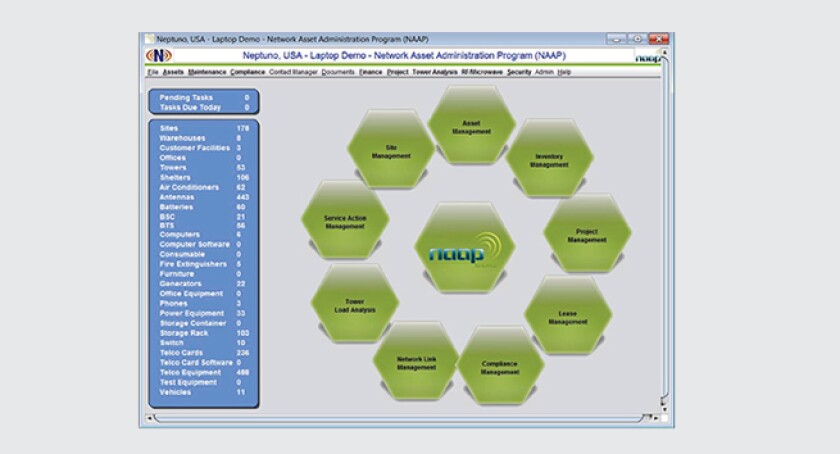Click the Telco Cards row
This screenshot has height=454, width=840.
(204, 353)
